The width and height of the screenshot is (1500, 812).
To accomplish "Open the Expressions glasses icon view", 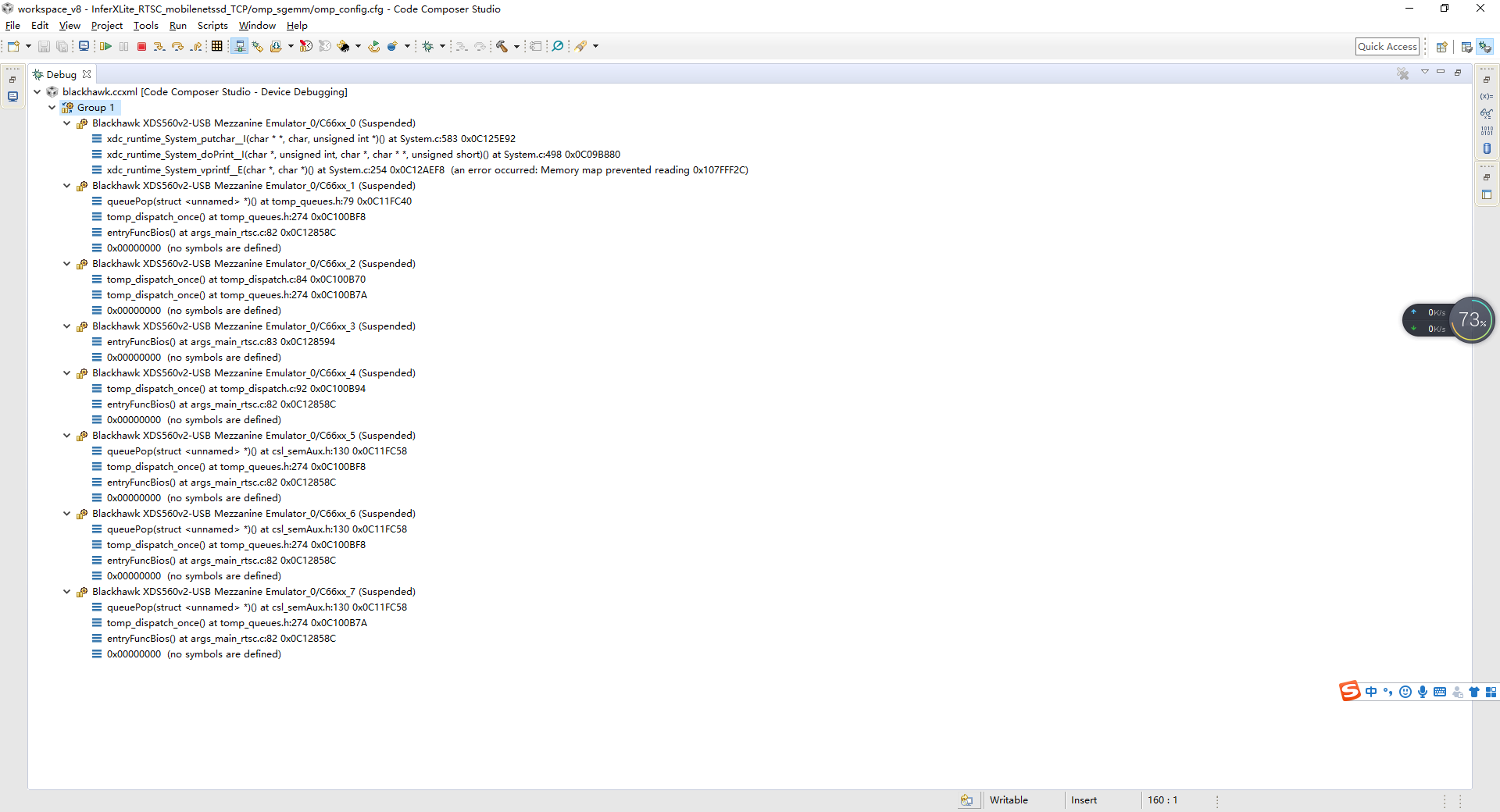I will [x=1487, y=113].
